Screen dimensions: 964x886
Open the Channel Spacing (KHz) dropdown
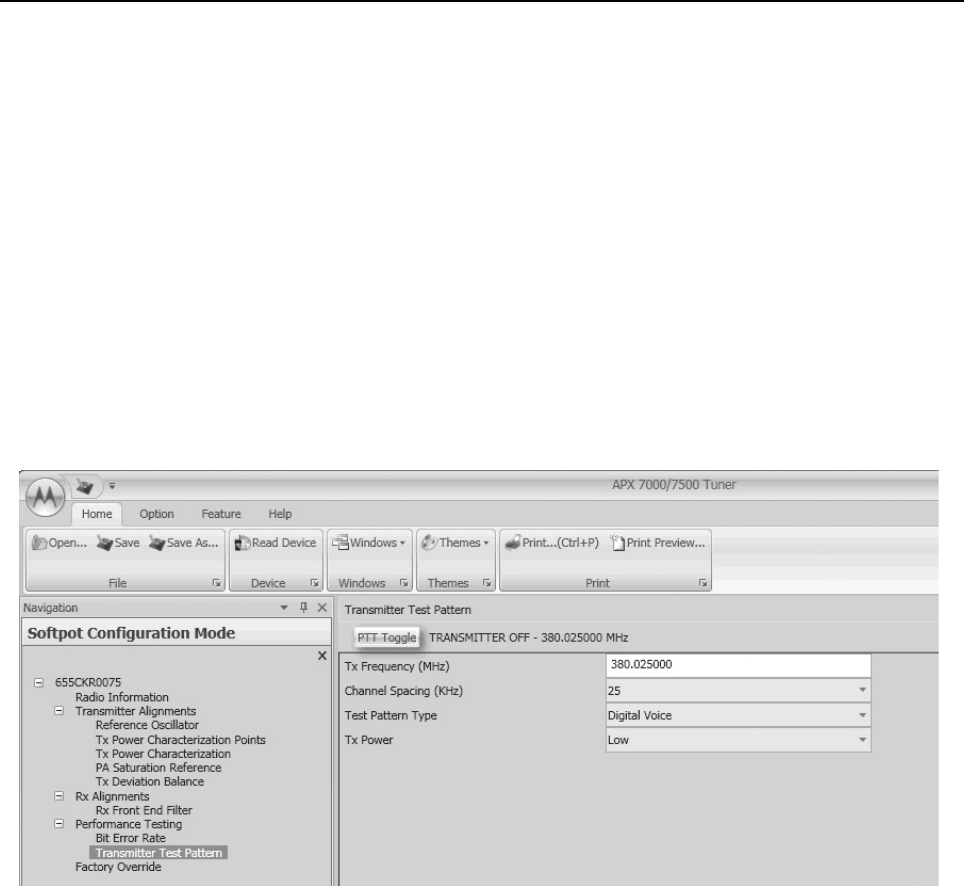tap(738, 690)
